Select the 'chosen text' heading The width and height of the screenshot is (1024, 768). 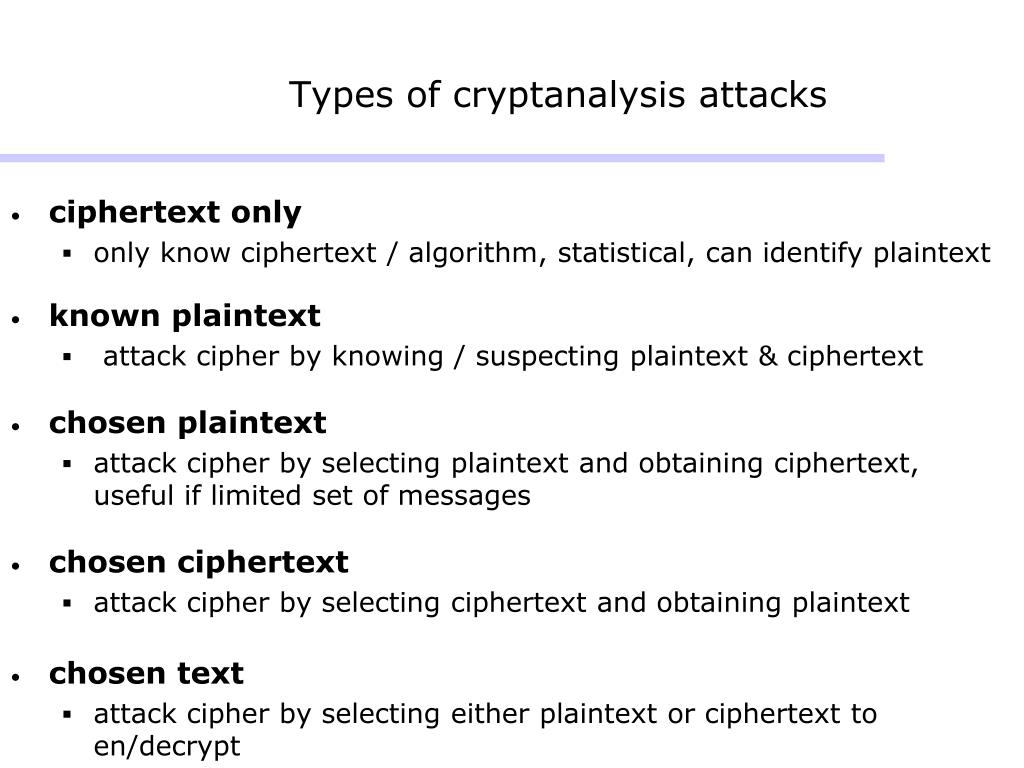146,673
